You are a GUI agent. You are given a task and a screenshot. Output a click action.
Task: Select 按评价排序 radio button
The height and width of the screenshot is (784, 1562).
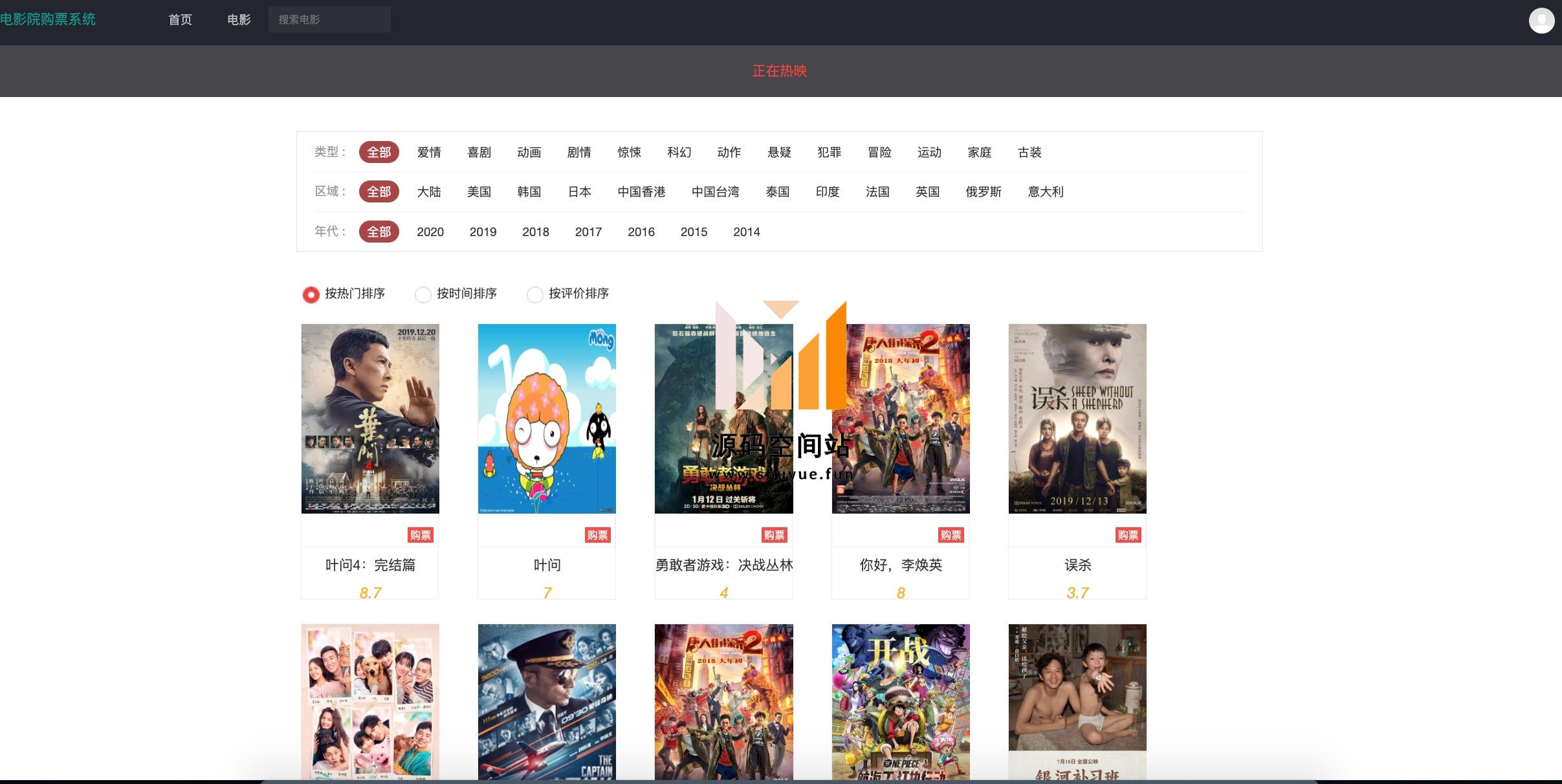point(535,294)
